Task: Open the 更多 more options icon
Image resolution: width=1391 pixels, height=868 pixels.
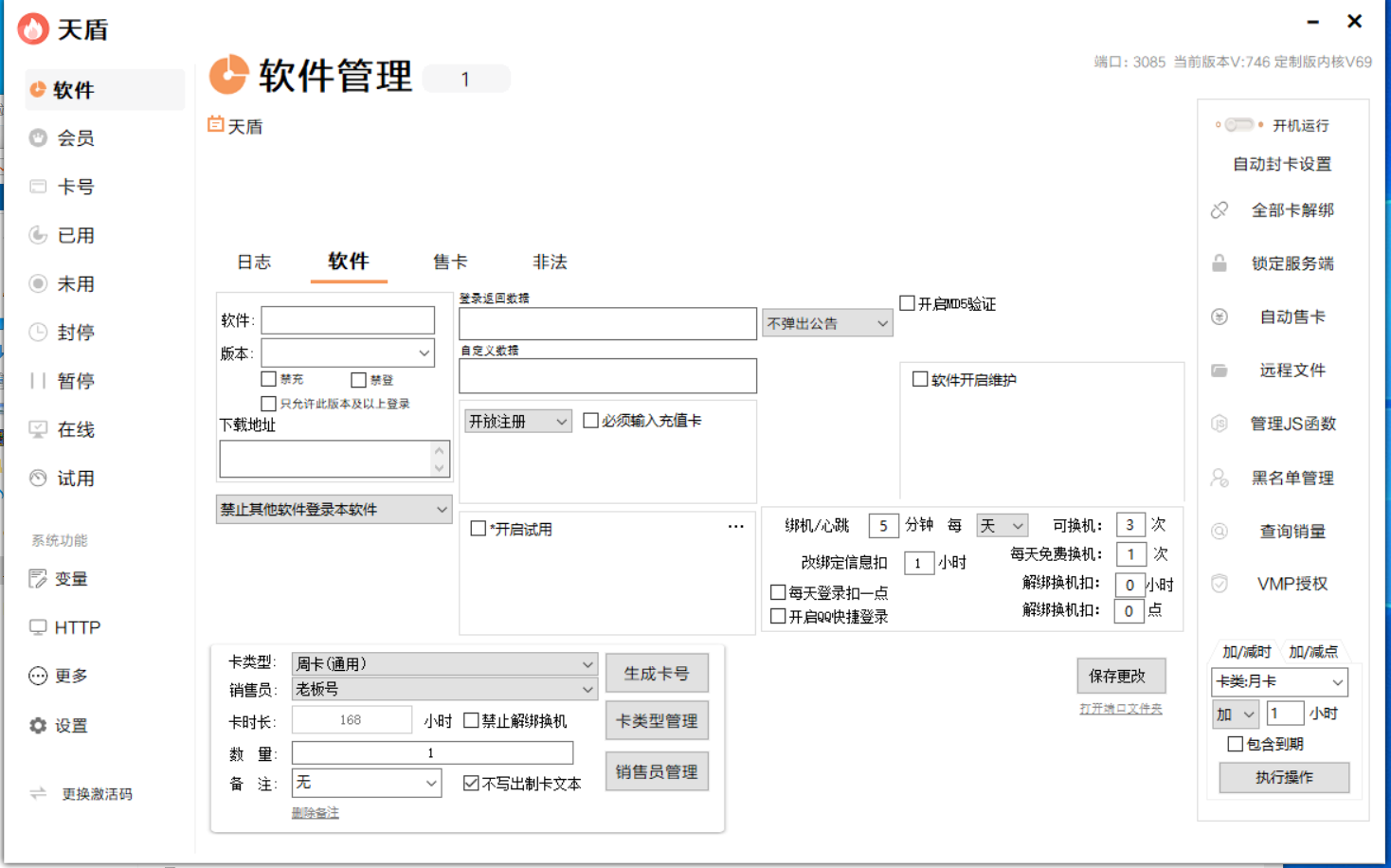Action: click(x=38, y=676)
